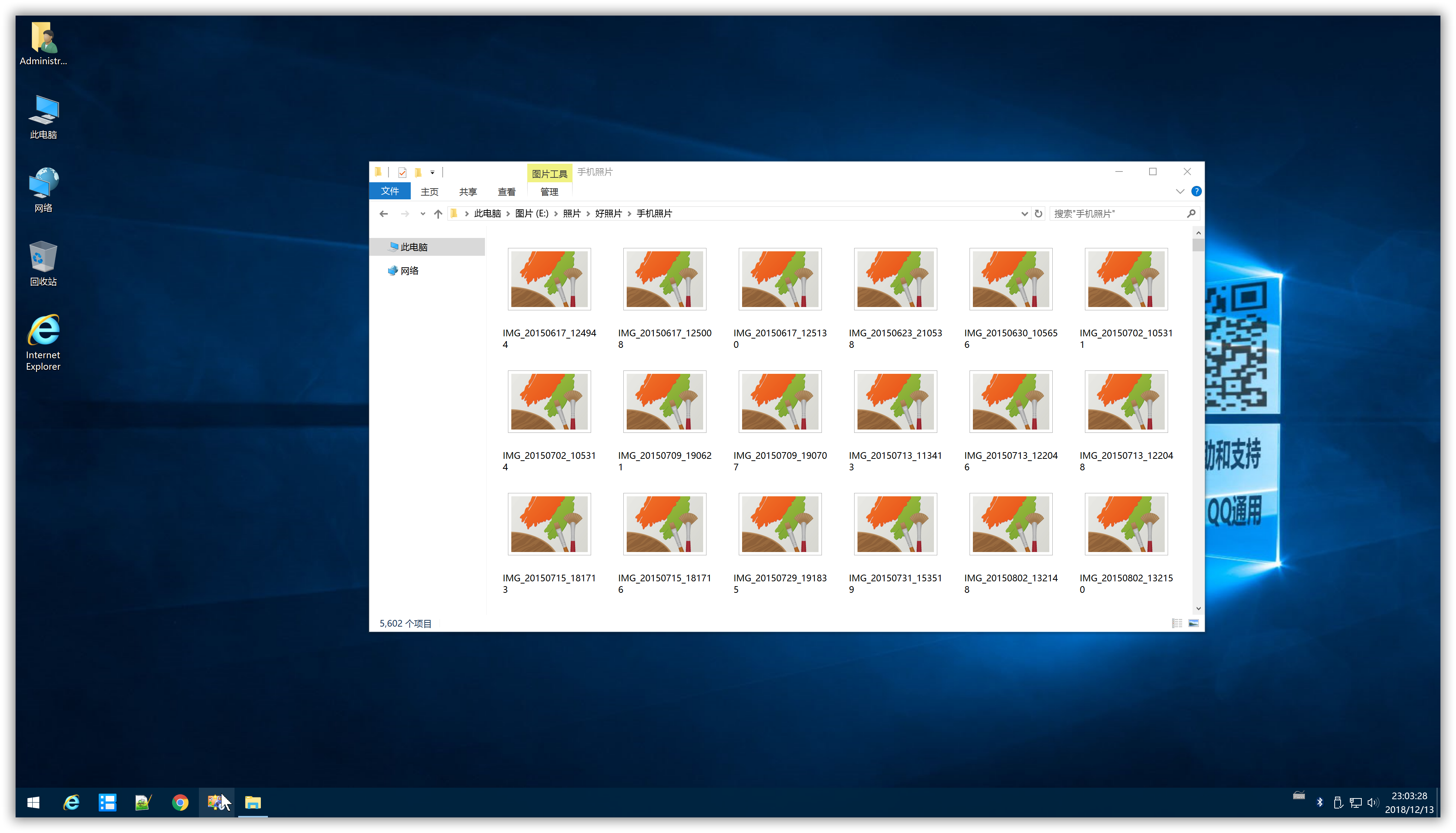Select thumbnail IMG_20150617_125130
Screen dimensions: 1456x833
780,279
